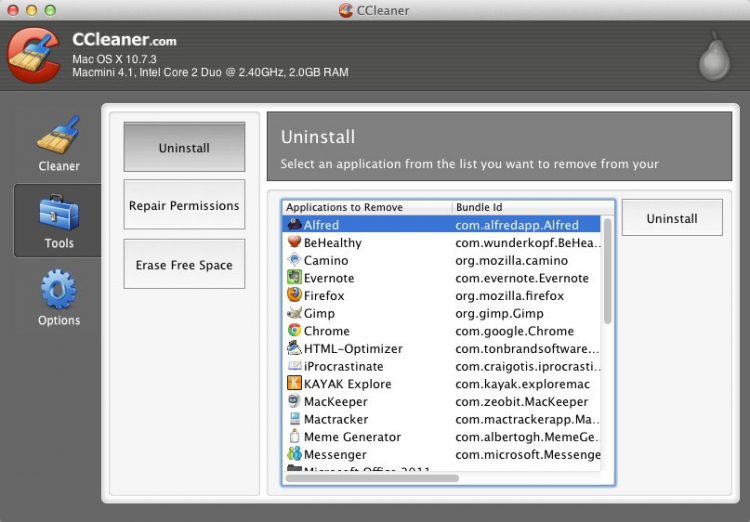Click the KAYAK Explore app icon
The image size is (750, 522).
[294, 384]
